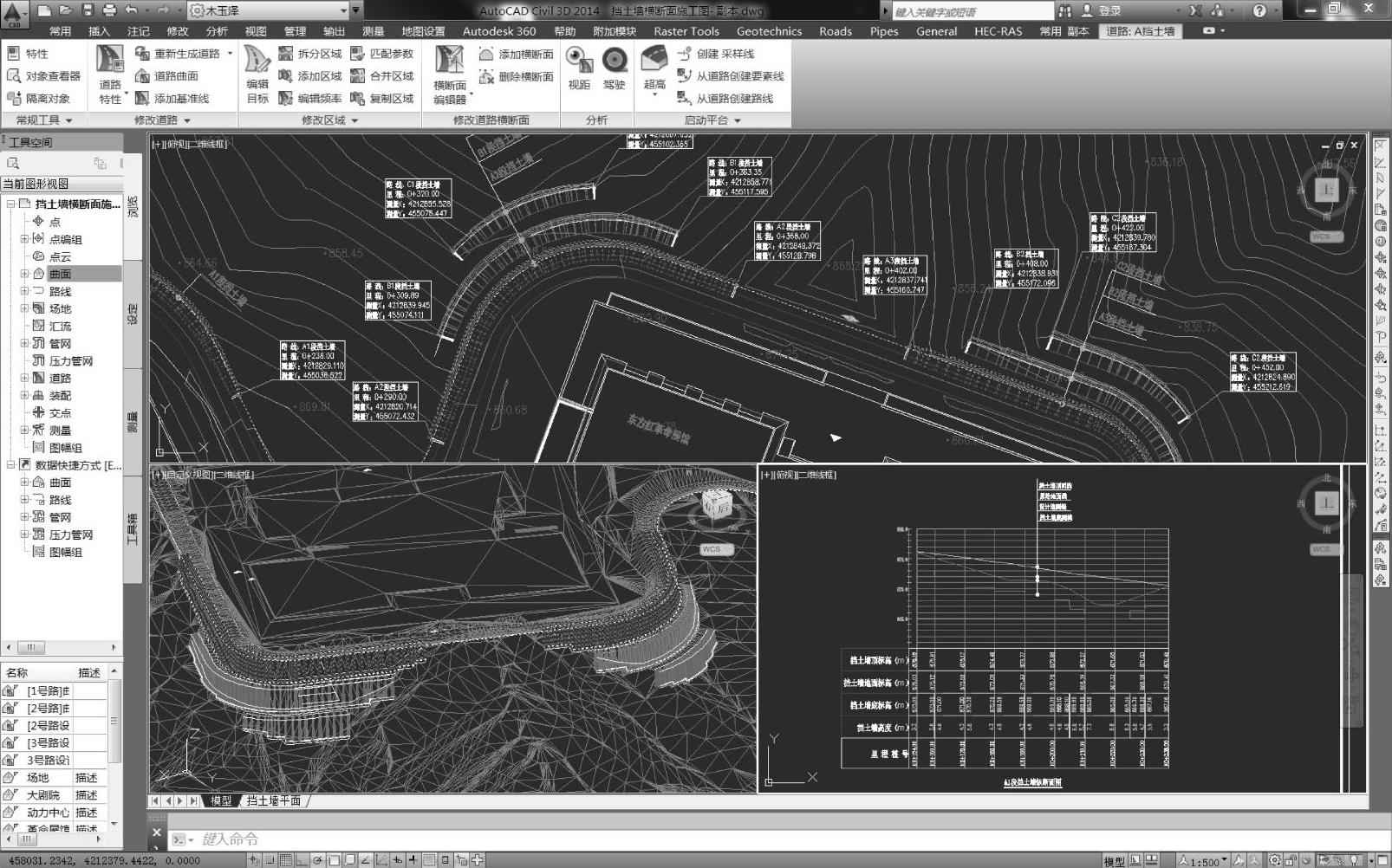Click 从道路创建路线
Image resolution: width=1392 pixels, height=868 pixels.
(725, 99)
